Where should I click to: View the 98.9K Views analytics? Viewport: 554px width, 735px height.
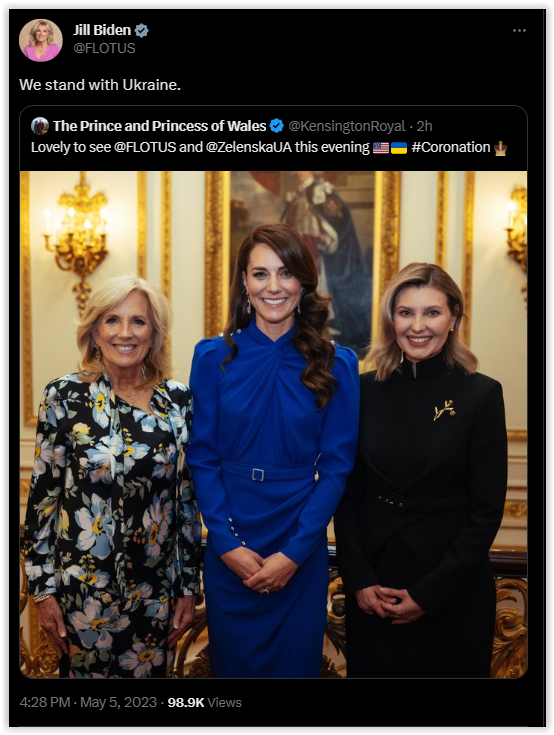click(204, 702)
